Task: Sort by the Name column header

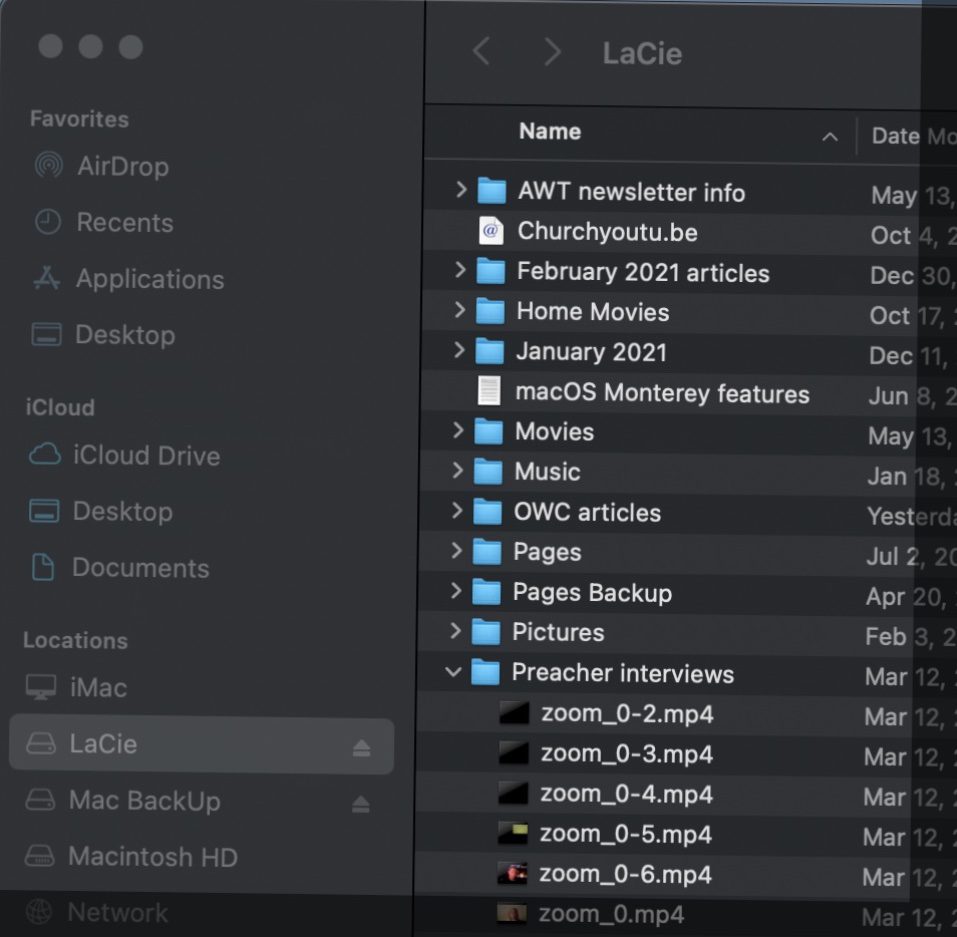Action: point(550,132)
